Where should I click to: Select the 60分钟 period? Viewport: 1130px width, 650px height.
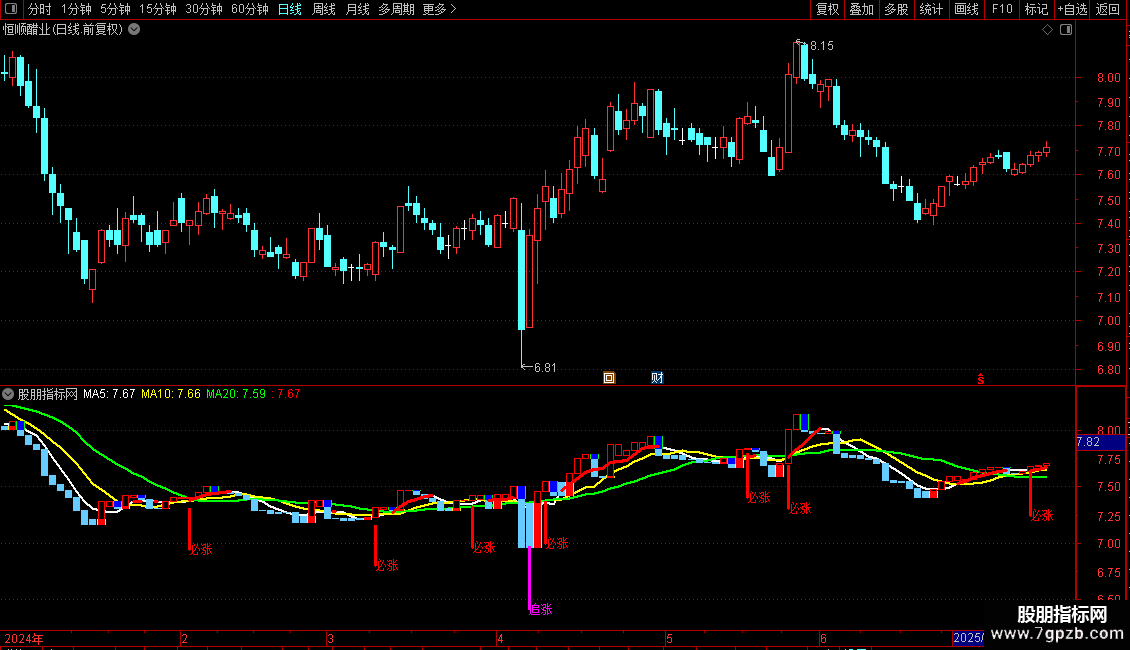[249, 9]
